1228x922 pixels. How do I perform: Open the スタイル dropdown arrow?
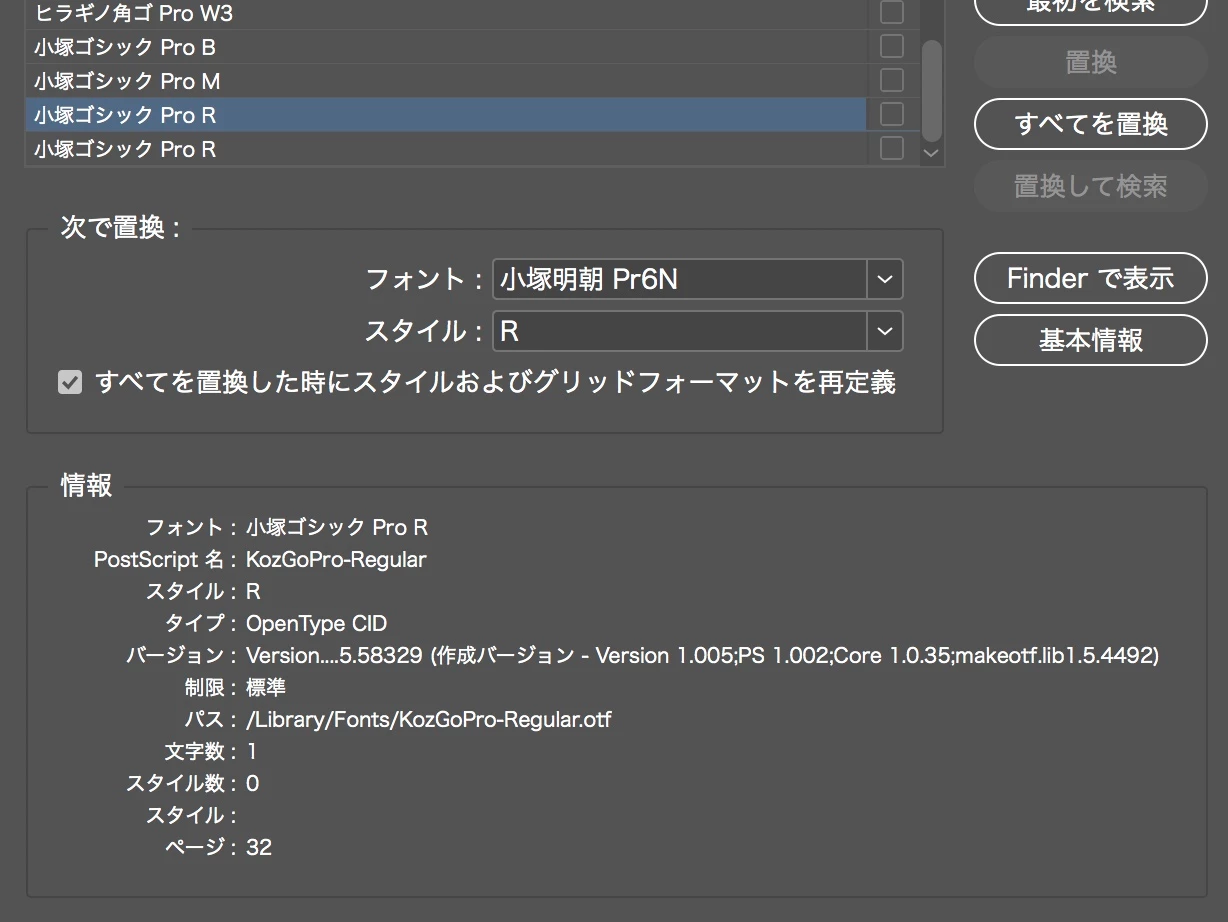884,331
